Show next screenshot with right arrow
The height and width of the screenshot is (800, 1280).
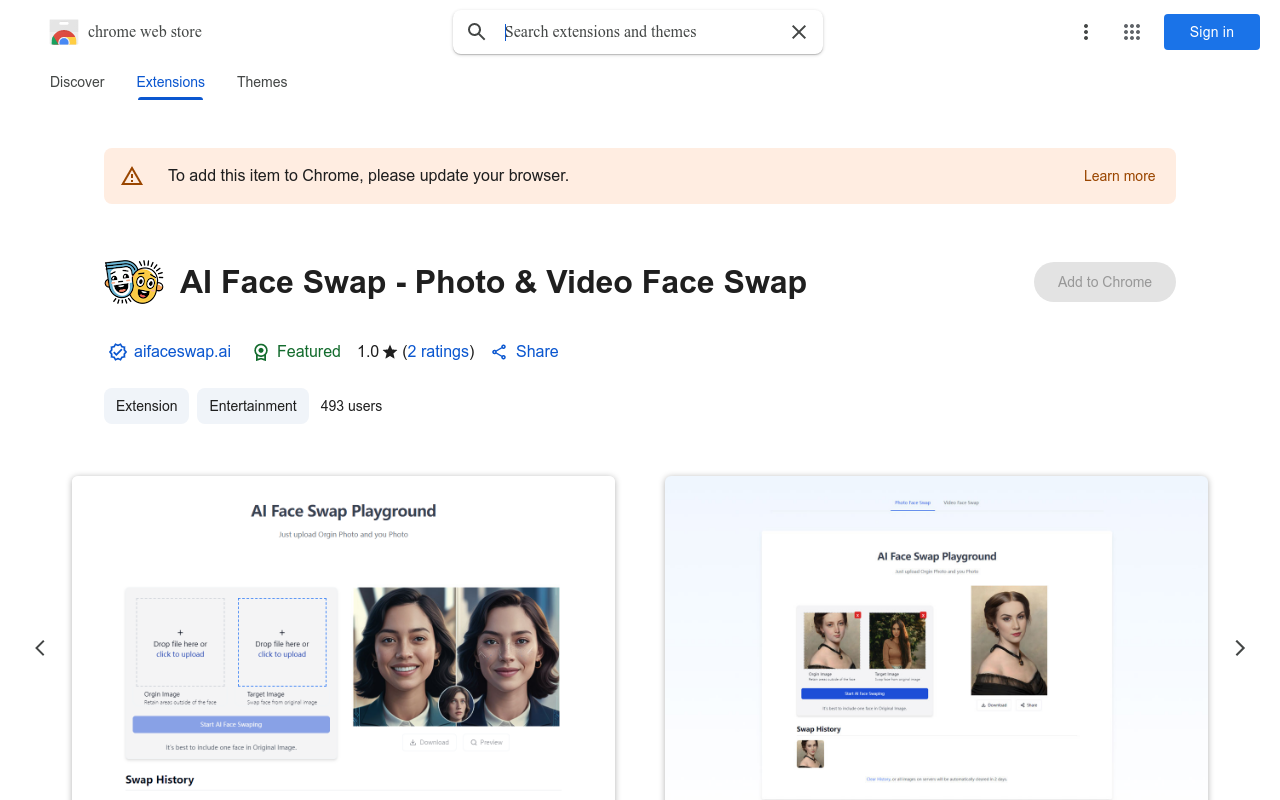(x=1240, y=648)
